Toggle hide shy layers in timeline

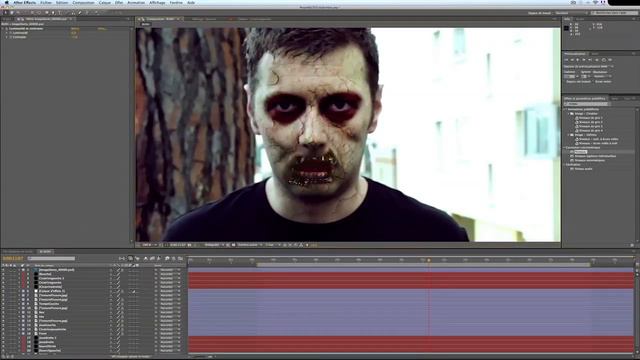point(146,258)
